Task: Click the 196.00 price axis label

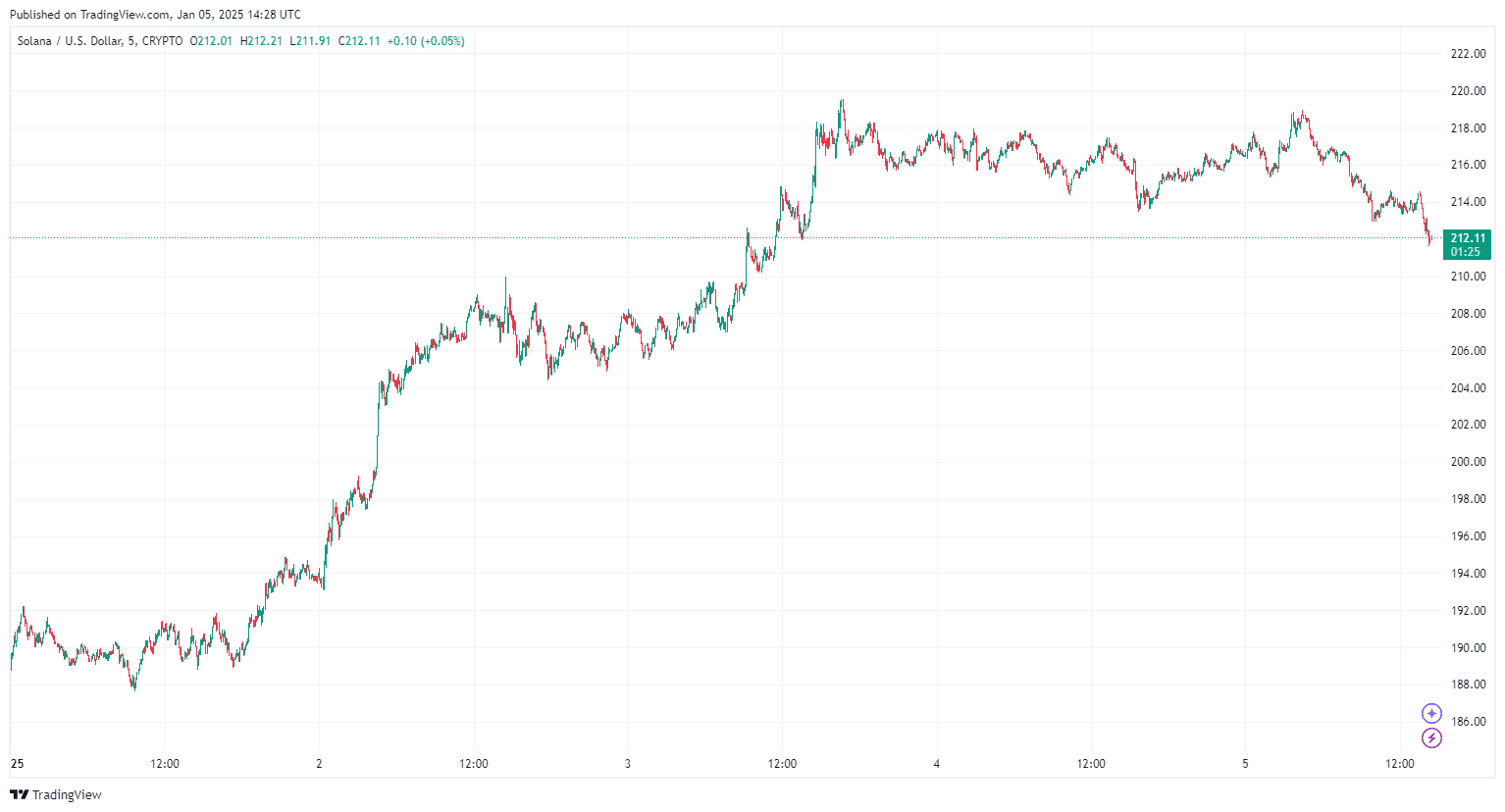Action: click(1468, 536)
